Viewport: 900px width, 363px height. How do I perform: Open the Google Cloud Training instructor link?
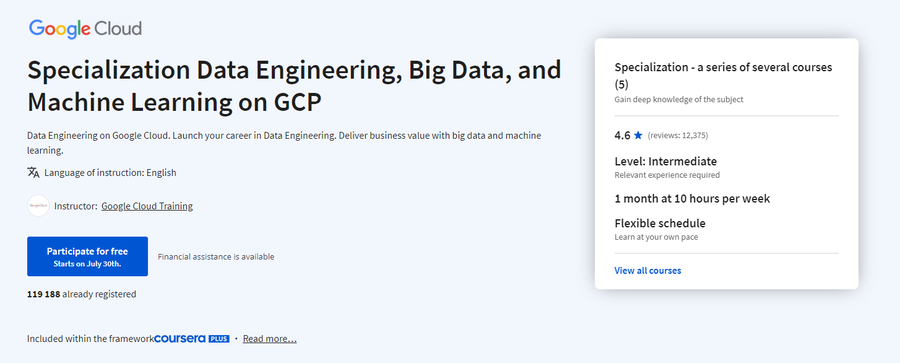click(x=147, y=206)
